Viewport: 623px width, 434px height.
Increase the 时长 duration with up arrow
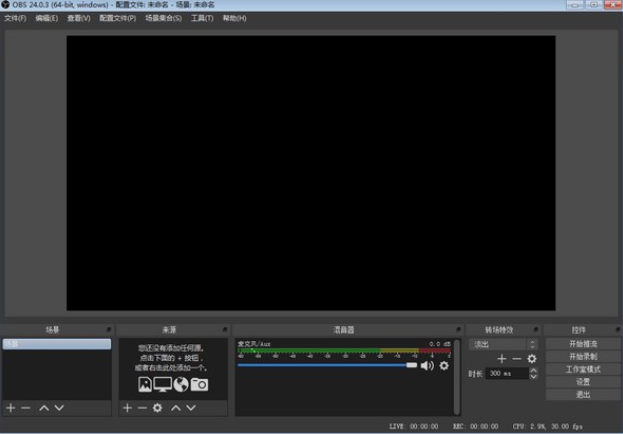click(534, 370)
